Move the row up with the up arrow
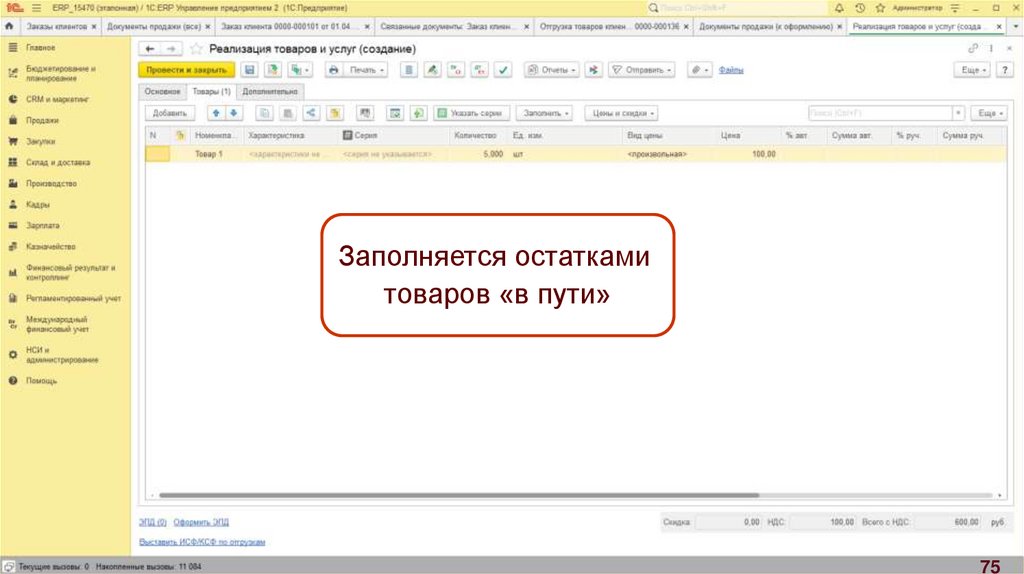Image resolution: width=1024 pixels, height=574 pixels. click(x=215, y=113)
